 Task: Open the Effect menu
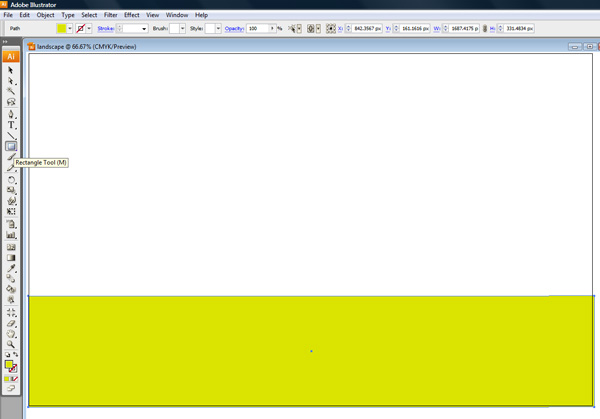click(132, 15)
